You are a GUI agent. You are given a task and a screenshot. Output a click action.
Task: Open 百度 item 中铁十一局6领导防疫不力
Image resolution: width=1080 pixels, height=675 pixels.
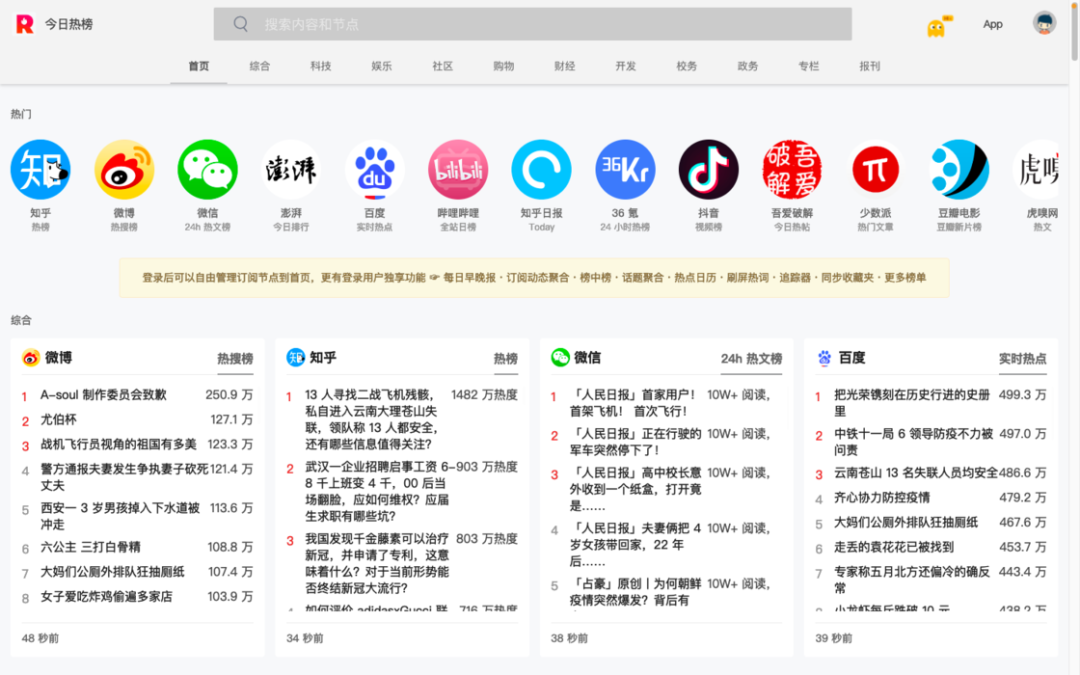(x=913, y=442)
